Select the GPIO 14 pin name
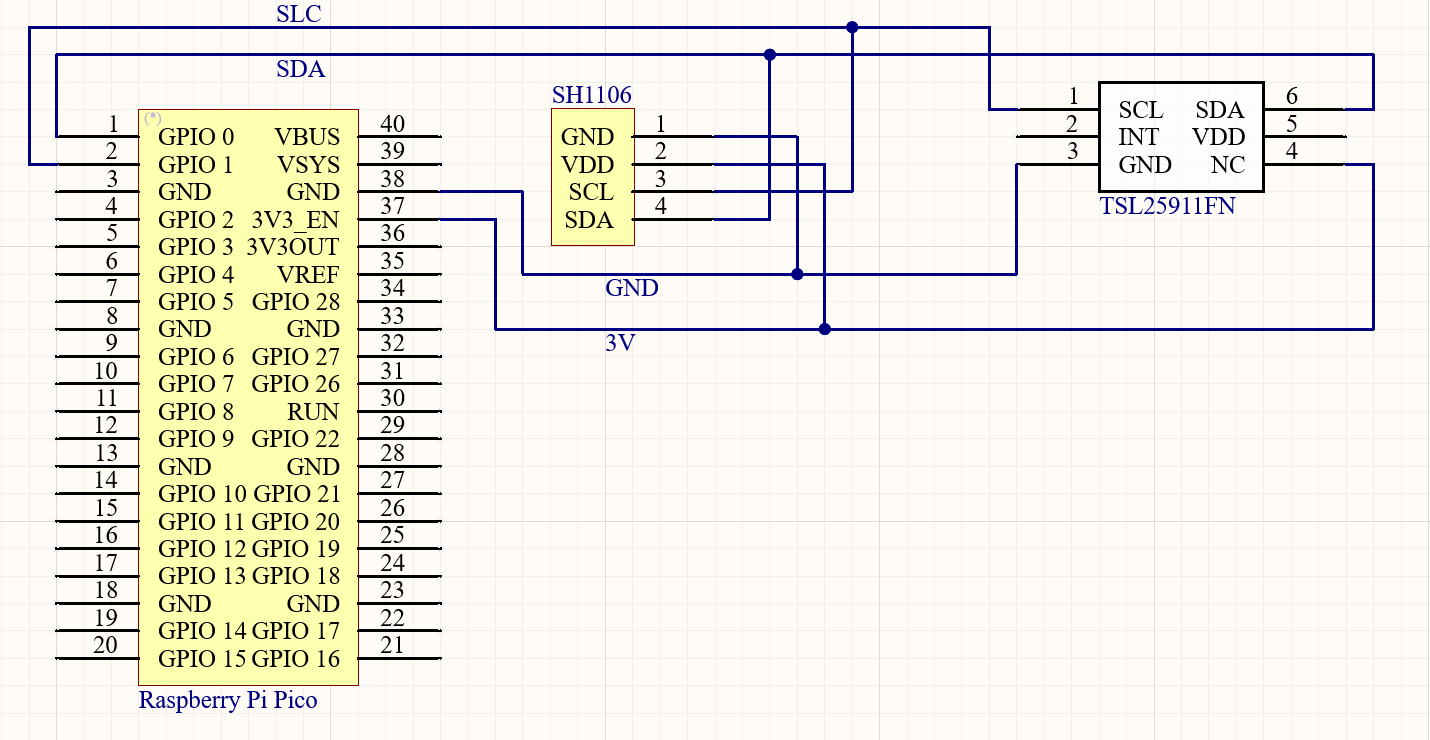This screenshot has height=740, width=1430. (x=202, y=631)
